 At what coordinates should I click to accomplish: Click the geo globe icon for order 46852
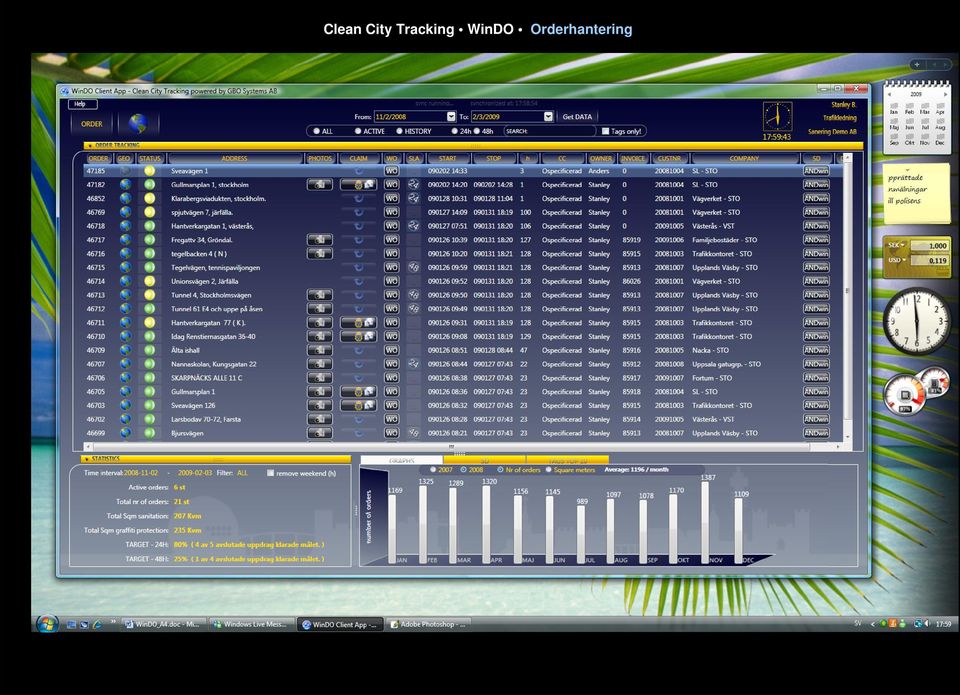[126, 198]
